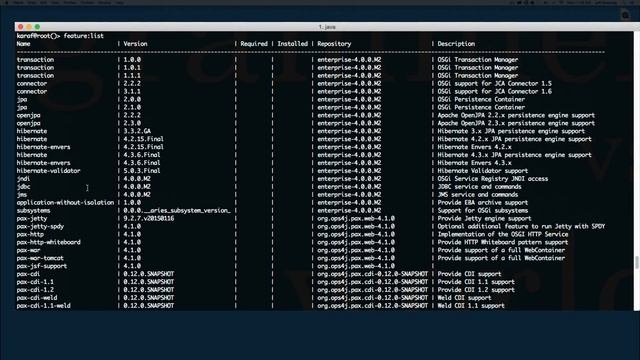Select the 'pax-jsf-support' feature name
The image size is (640, 360).
pyautogui.click(x=42, y=266)
